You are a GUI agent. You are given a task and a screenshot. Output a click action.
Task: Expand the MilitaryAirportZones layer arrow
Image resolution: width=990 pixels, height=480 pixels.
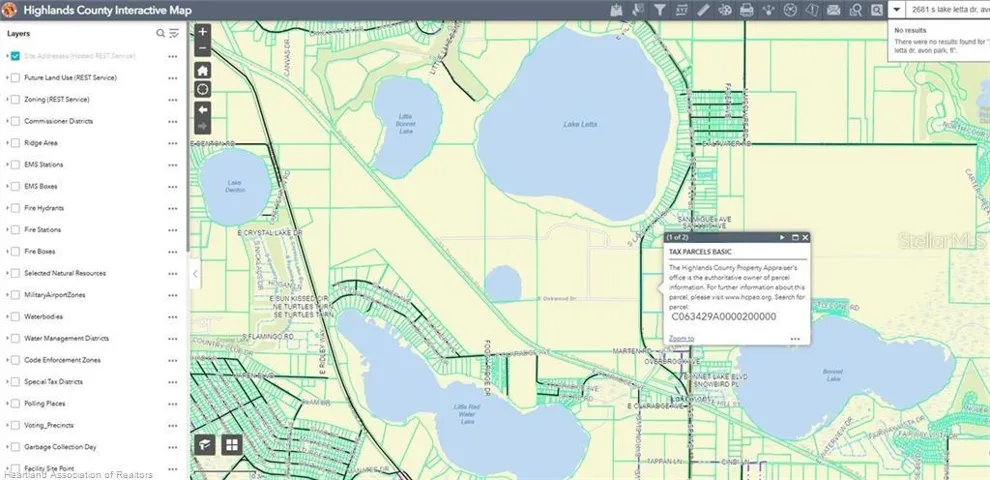(7, 295)
